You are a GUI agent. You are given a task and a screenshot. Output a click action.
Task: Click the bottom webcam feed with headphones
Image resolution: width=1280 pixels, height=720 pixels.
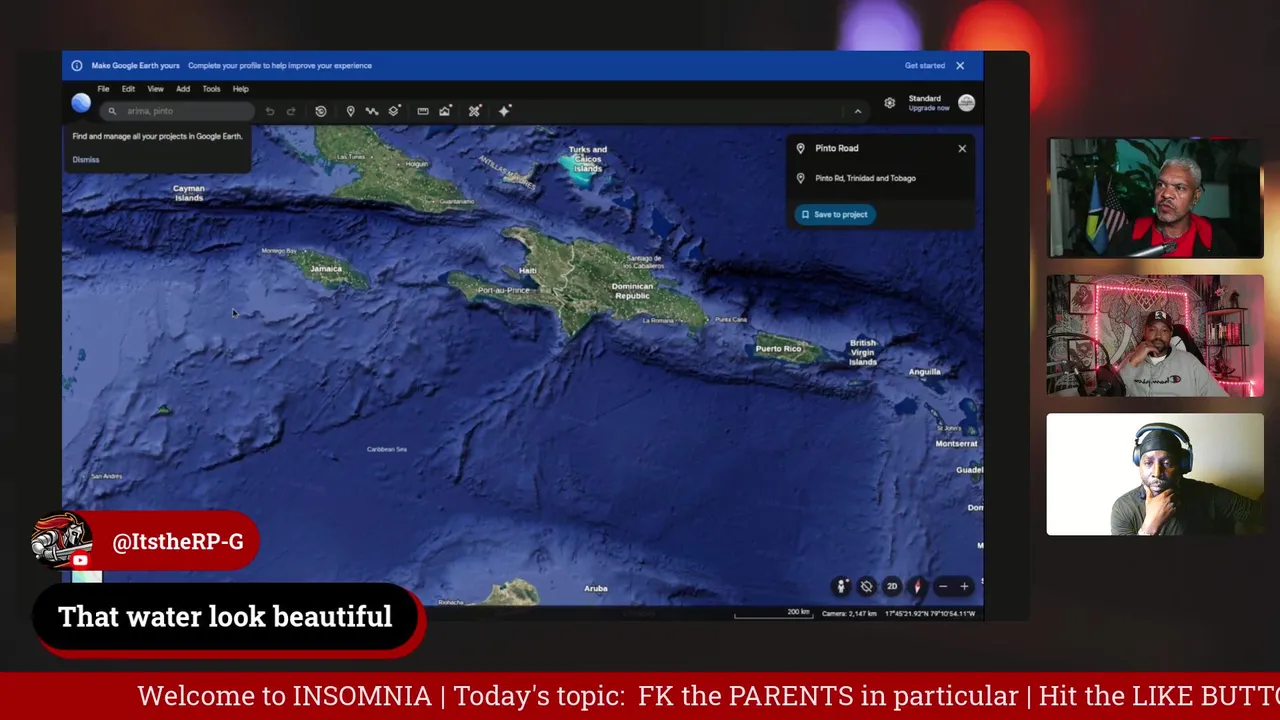(x=1155, y=475)
